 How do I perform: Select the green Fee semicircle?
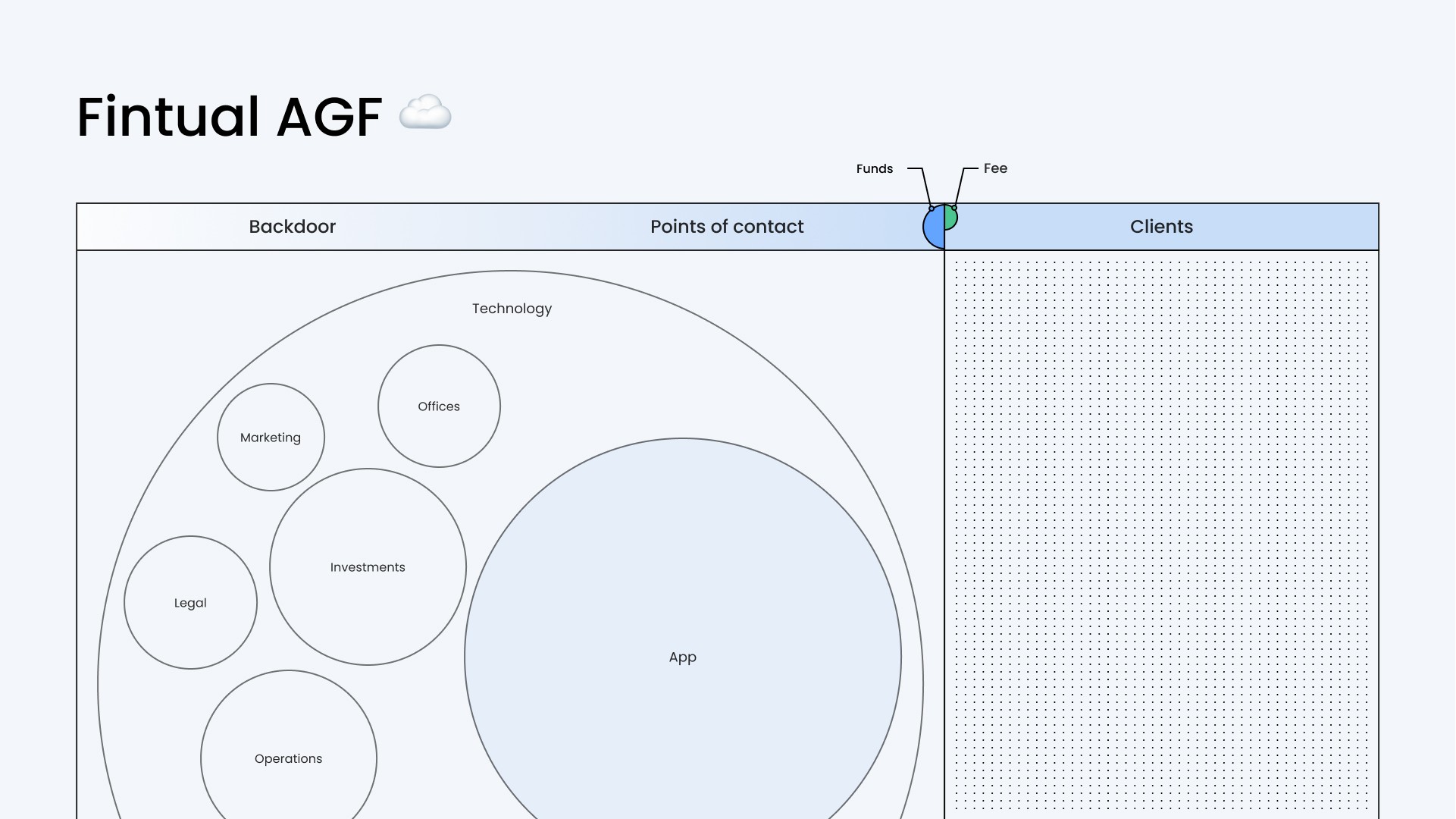pos(951,217)
